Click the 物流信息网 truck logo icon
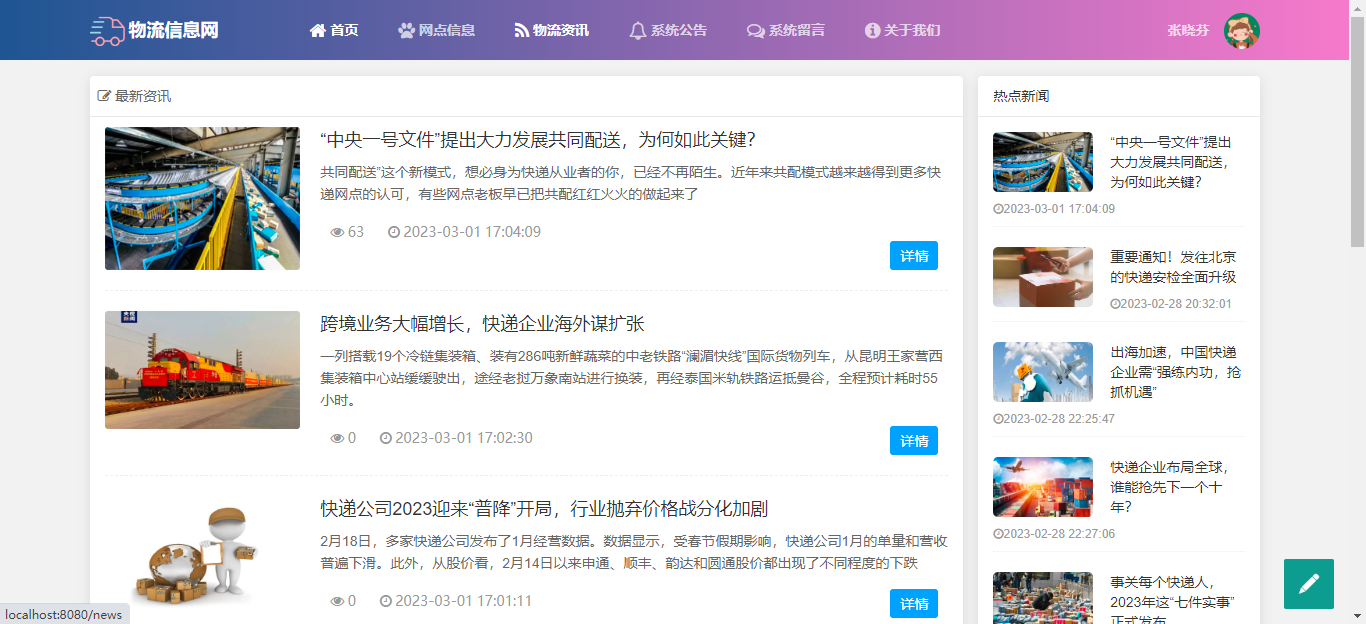 [107, 31]
